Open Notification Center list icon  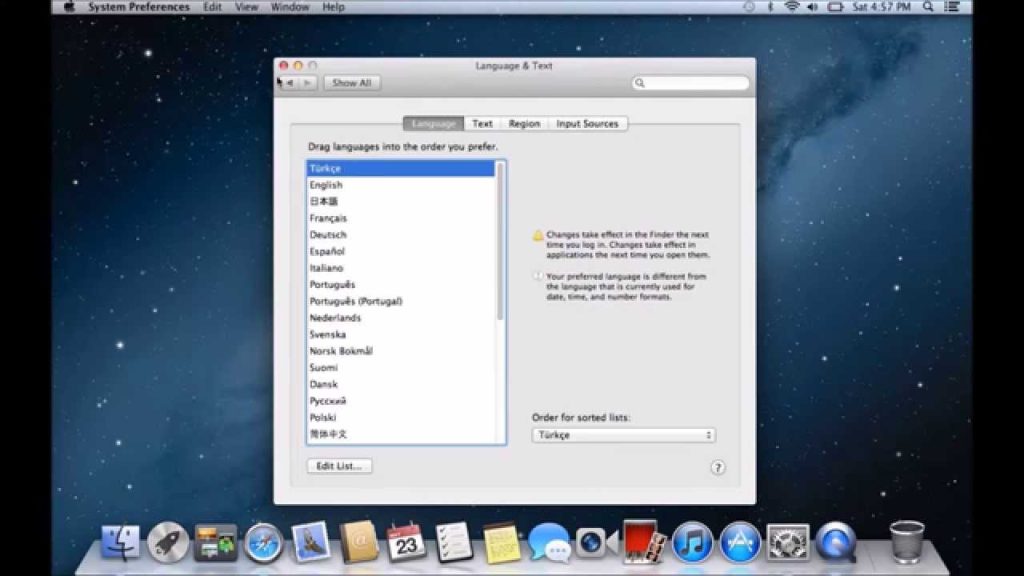click(x=953, y=7)
